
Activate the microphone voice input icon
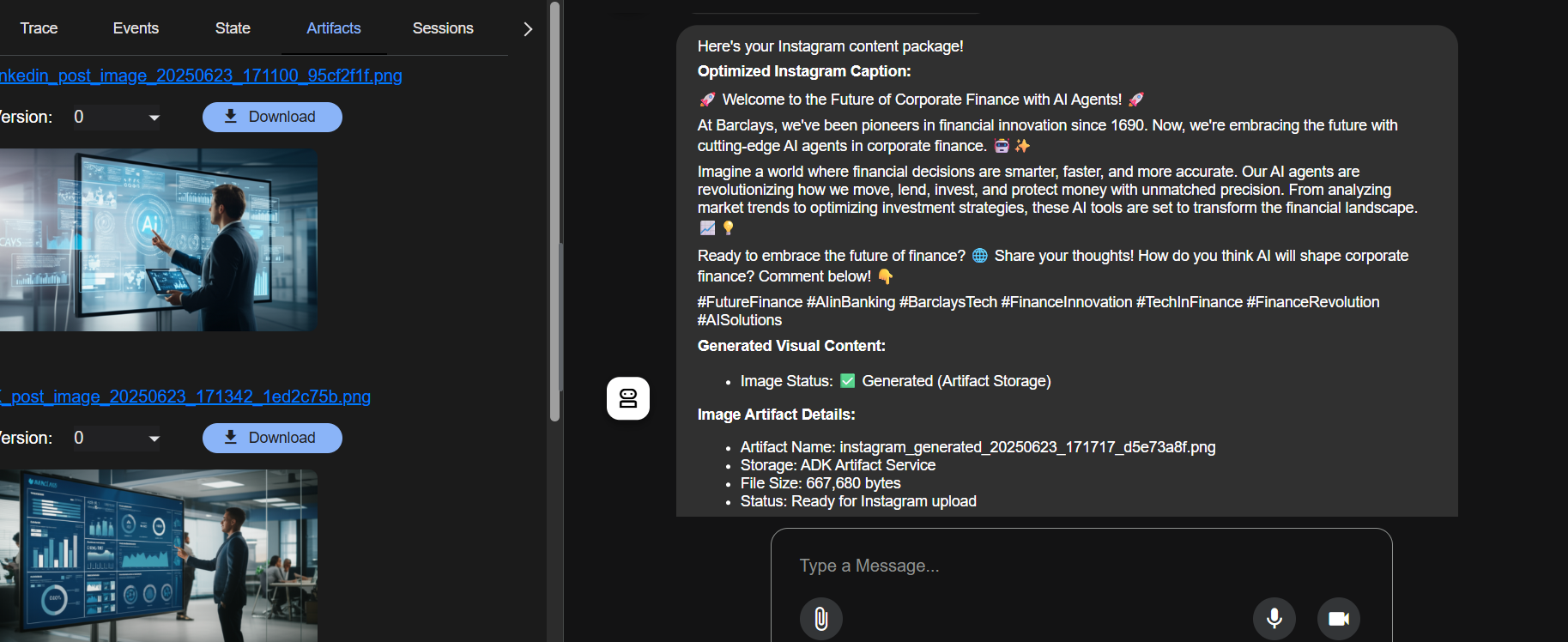(1274, 618)
